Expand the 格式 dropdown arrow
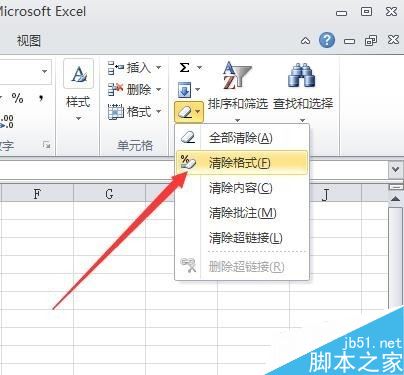The width and height of the screenshot is (404, 375). point(159,112)
